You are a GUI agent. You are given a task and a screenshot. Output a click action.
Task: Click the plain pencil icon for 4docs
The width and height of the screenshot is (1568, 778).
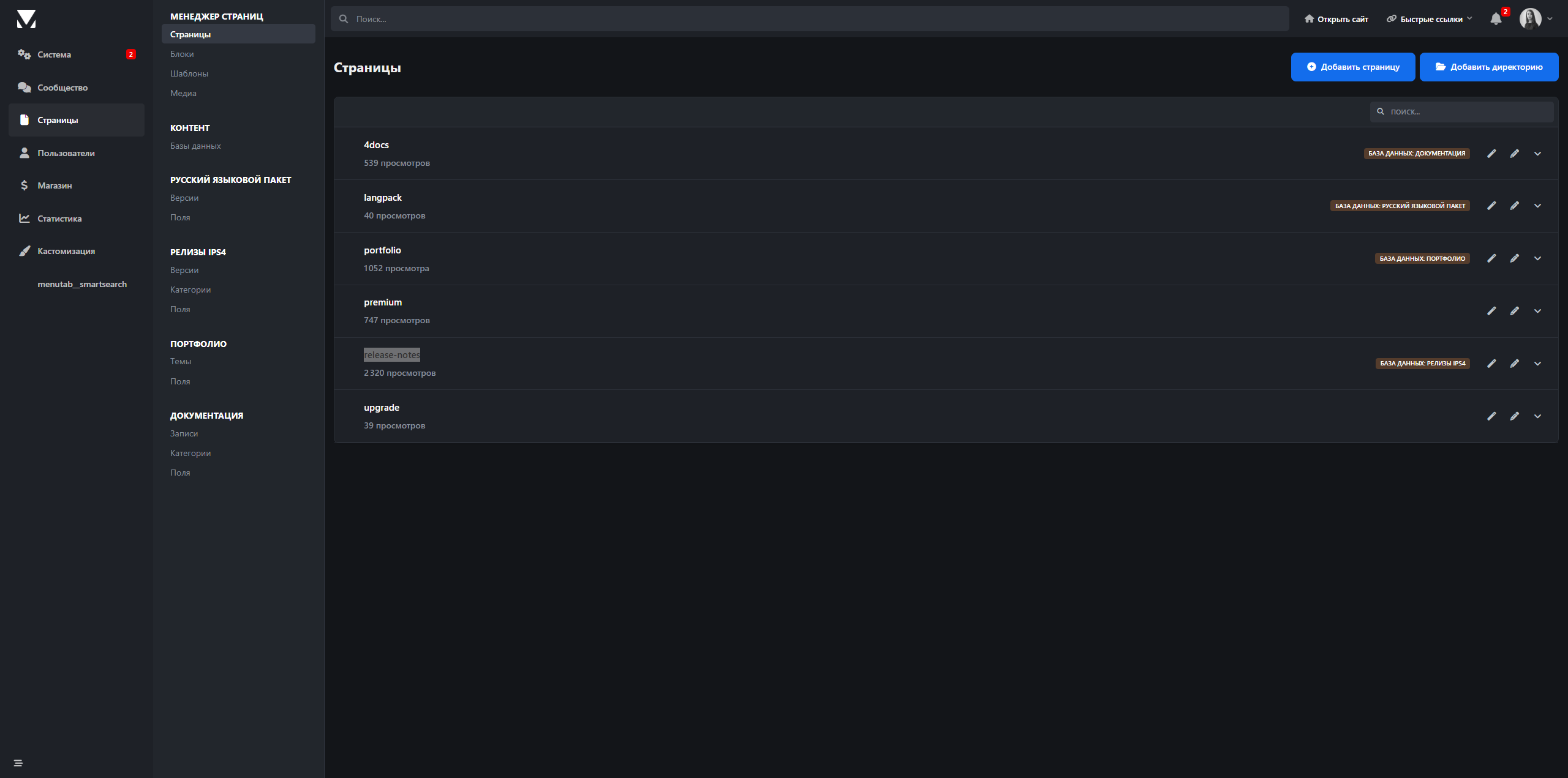tap(1491, 154)
